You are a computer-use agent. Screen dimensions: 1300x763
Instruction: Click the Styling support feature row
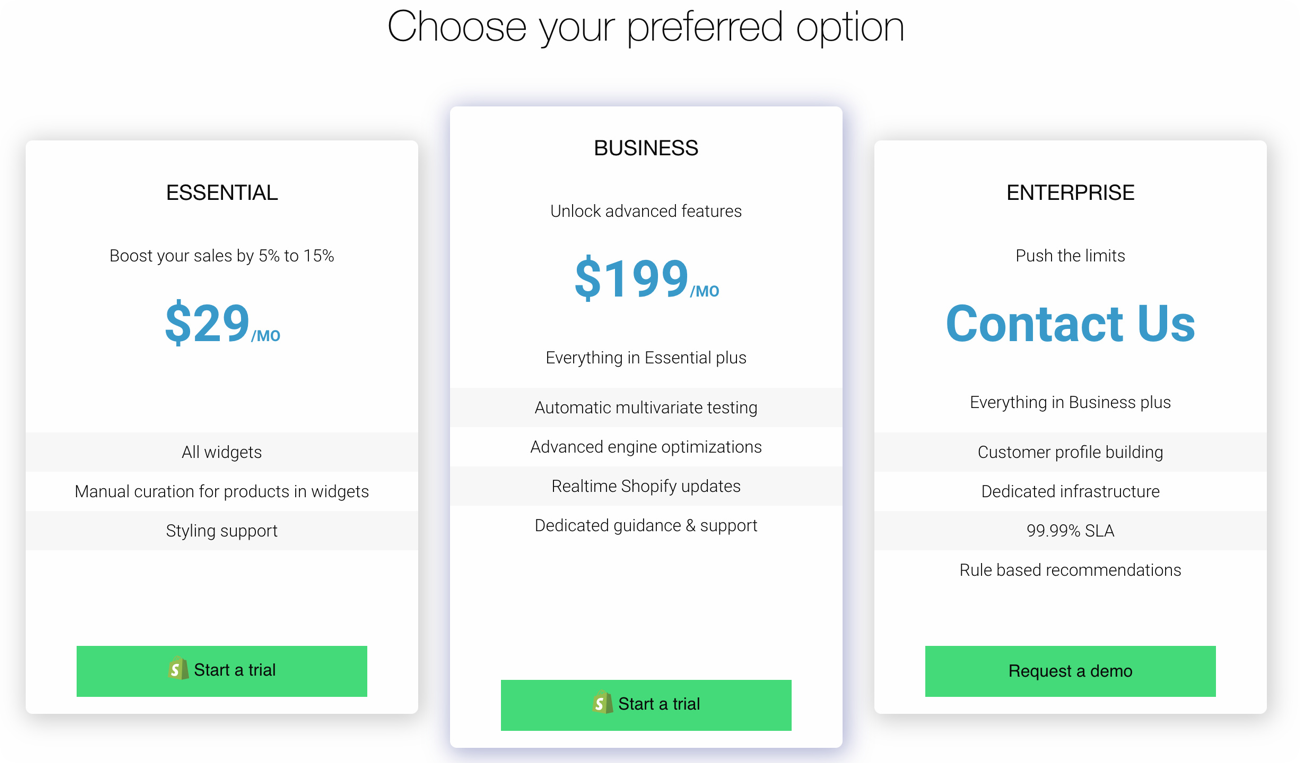(222, 531)
